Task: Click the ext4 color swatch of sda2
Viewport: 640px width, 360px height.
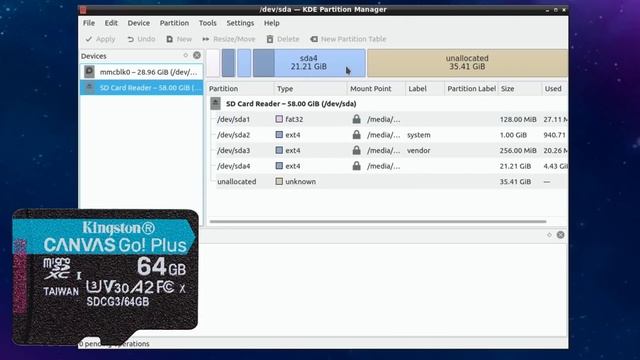Action: [279, 135]
